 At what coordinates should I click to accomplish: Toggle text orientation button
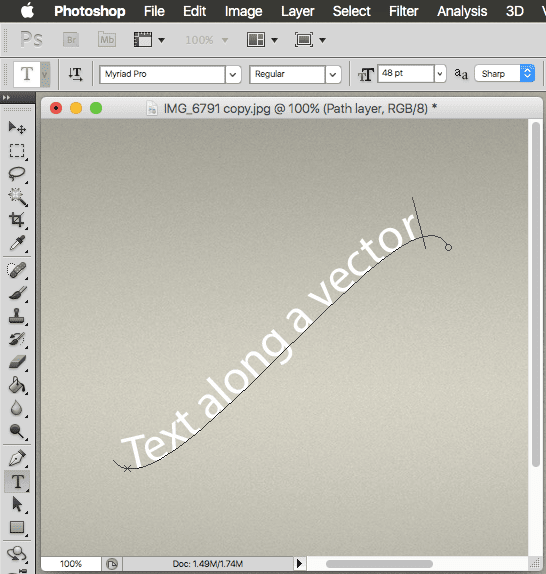click(75, 74)
